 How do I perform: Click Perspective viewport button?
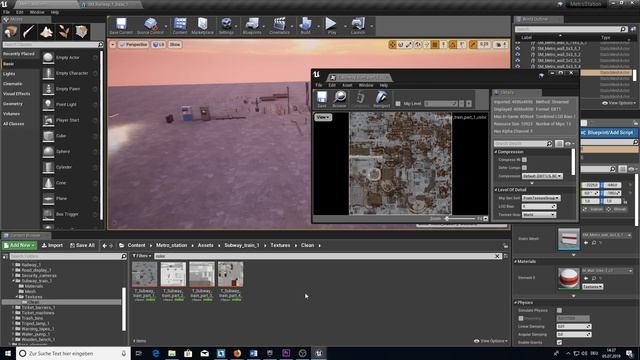point(133,44)
